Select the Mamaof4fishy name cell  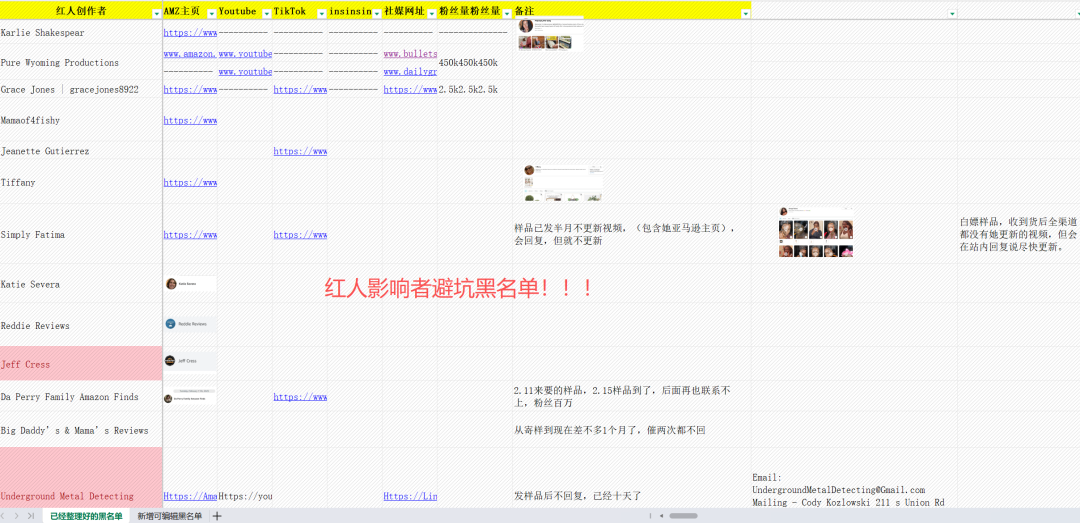81,121
